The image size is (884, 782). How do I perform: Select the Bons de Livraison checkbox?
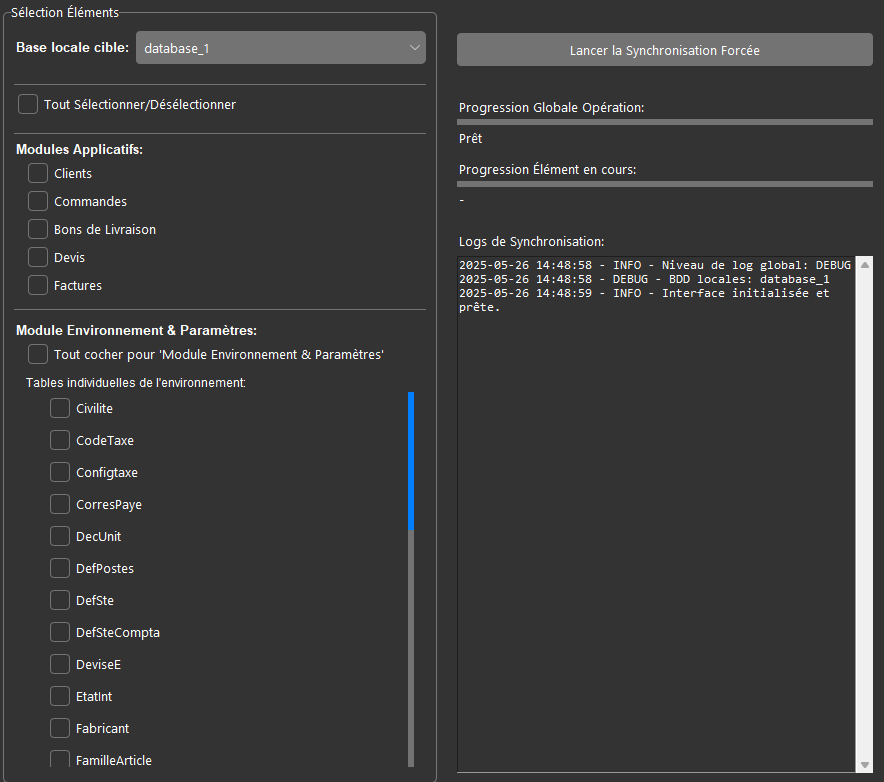[x=38, y=229]
